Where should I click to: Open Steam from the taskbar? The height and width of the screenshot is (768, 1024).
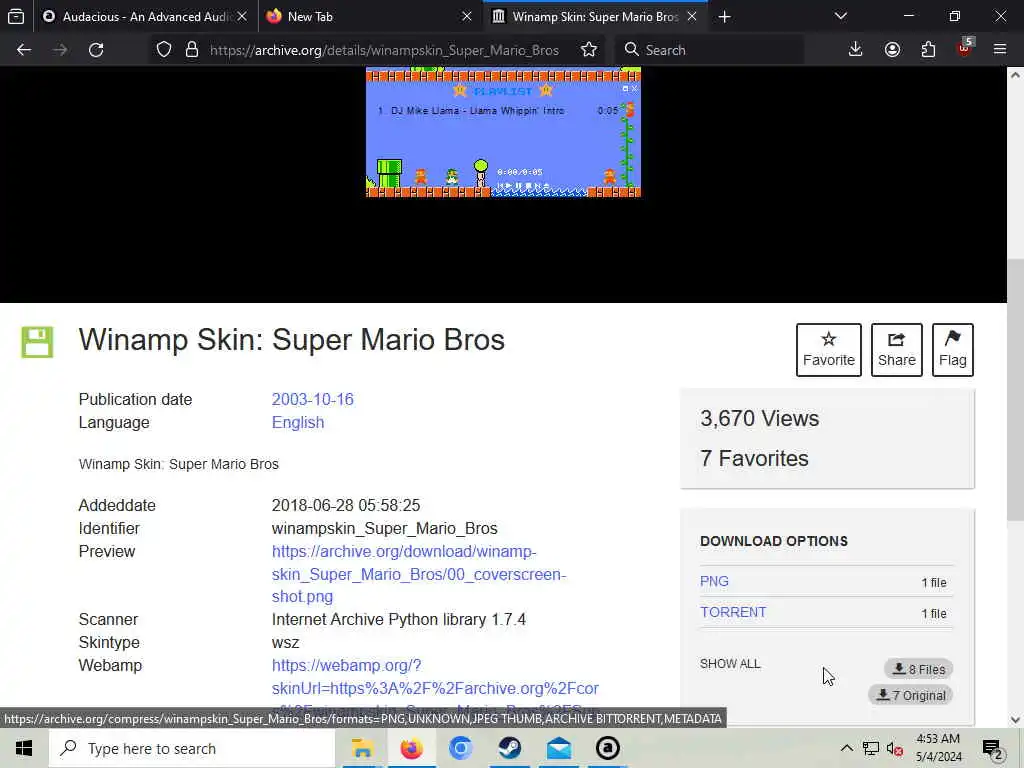[510, 748]
